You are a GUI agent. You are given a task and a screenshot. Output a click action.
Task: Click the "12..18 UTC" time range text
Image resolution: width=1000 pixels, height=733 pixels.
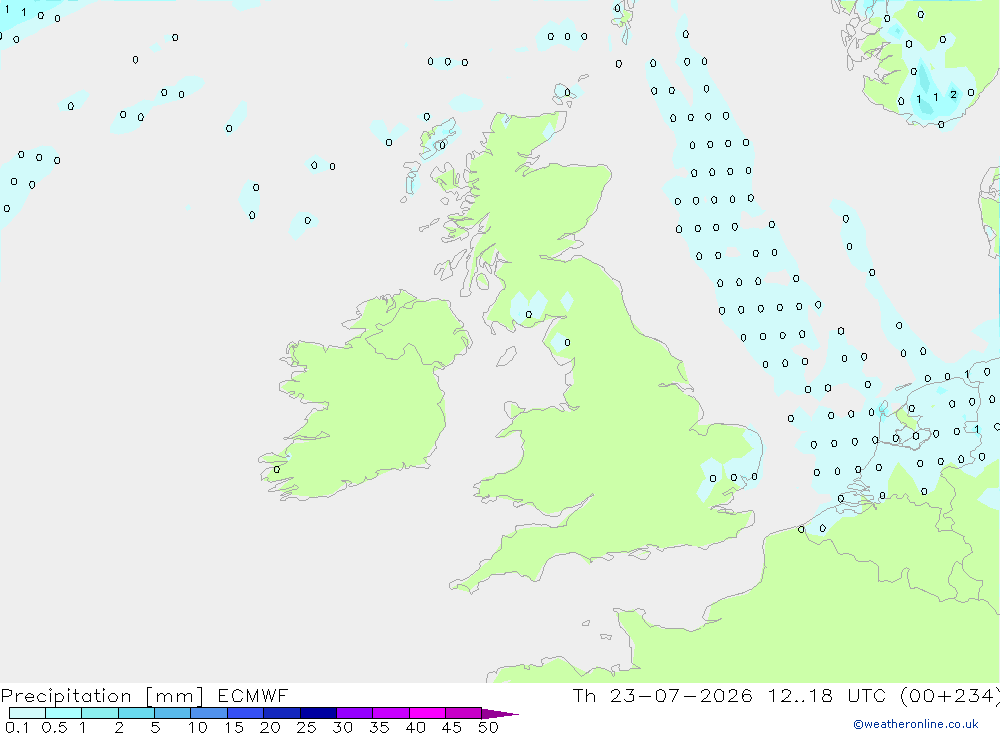click(x=827, y=695)
